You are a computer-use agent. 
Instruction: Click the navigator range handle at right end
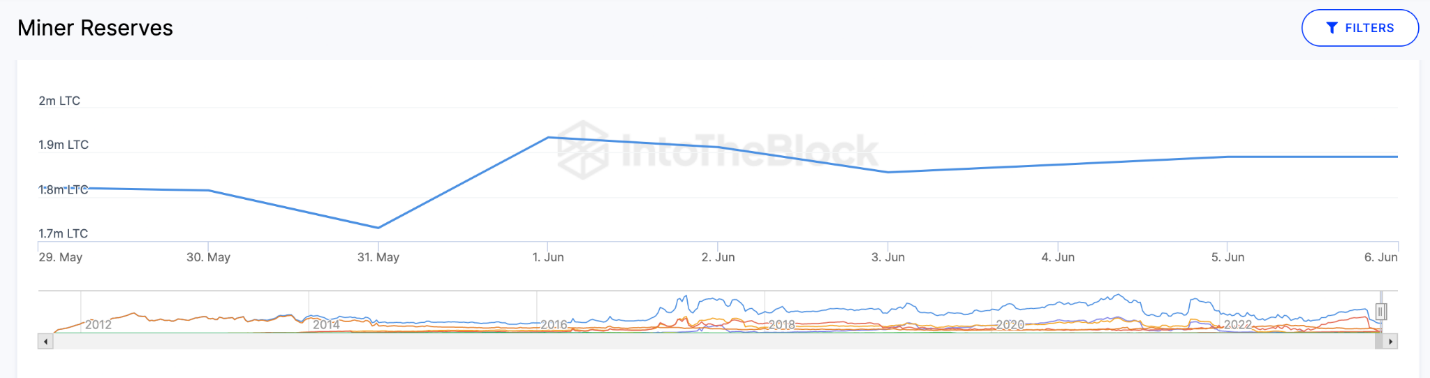coord(1381,312)
